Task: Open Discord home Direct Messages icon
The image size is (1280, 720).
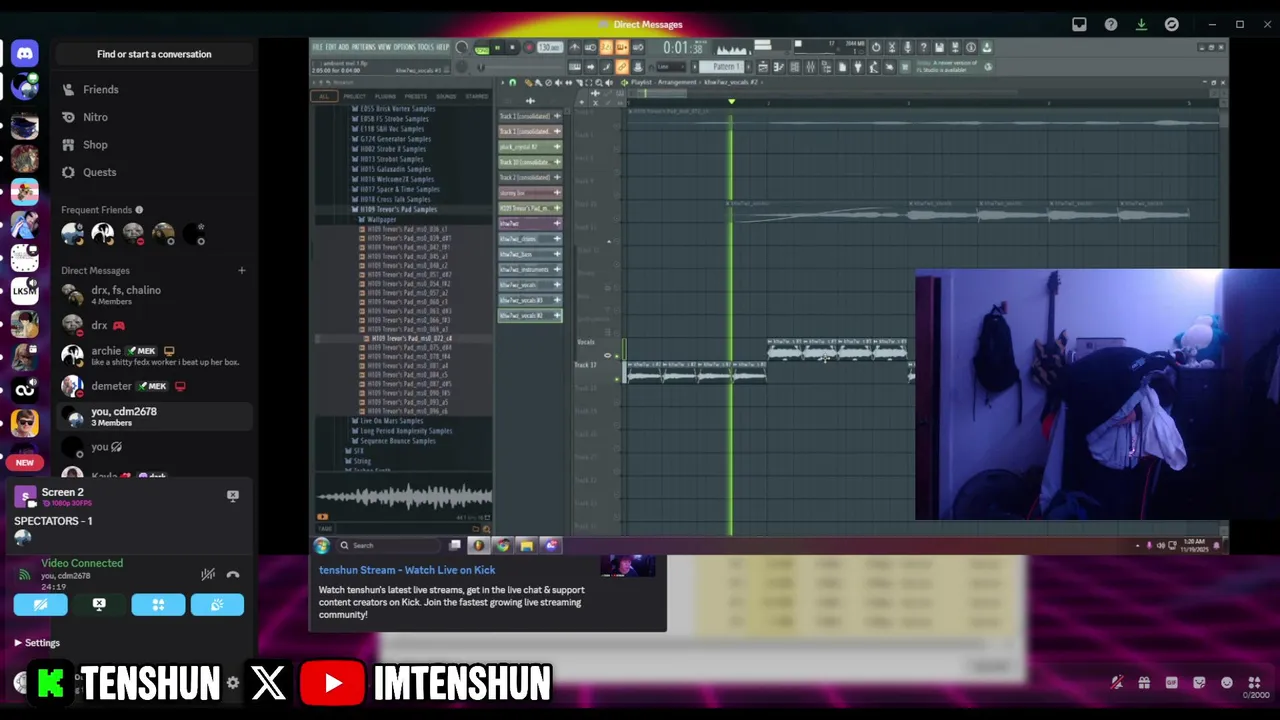Action: tap(25, 53)
